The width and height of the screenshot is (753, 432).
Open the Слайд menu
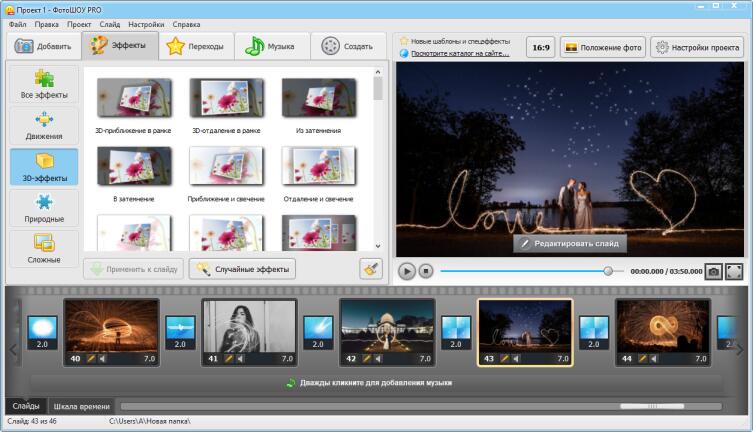110,23
